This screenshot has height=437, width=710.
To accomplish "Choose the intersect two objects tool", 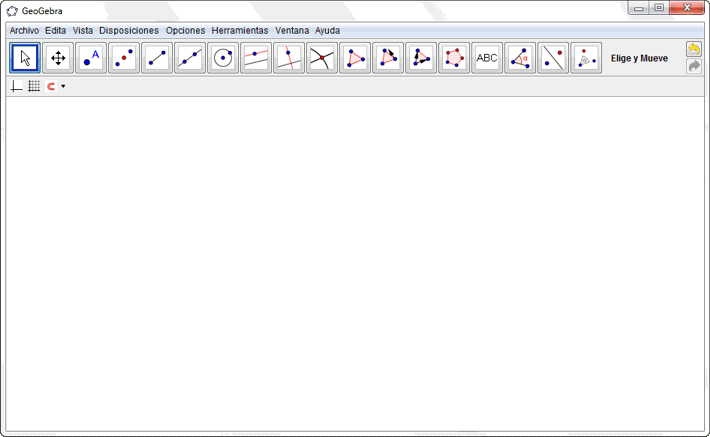I will [322, 58].
